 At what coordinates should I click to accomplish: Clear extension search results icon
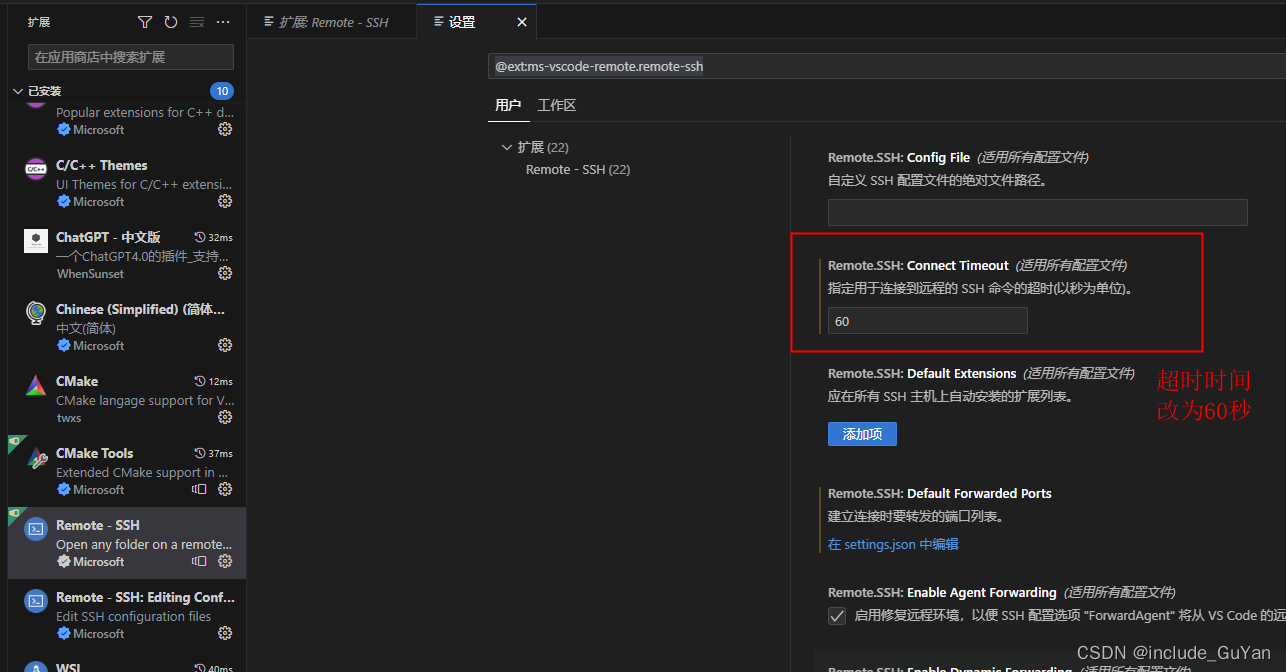coord(197,22)
